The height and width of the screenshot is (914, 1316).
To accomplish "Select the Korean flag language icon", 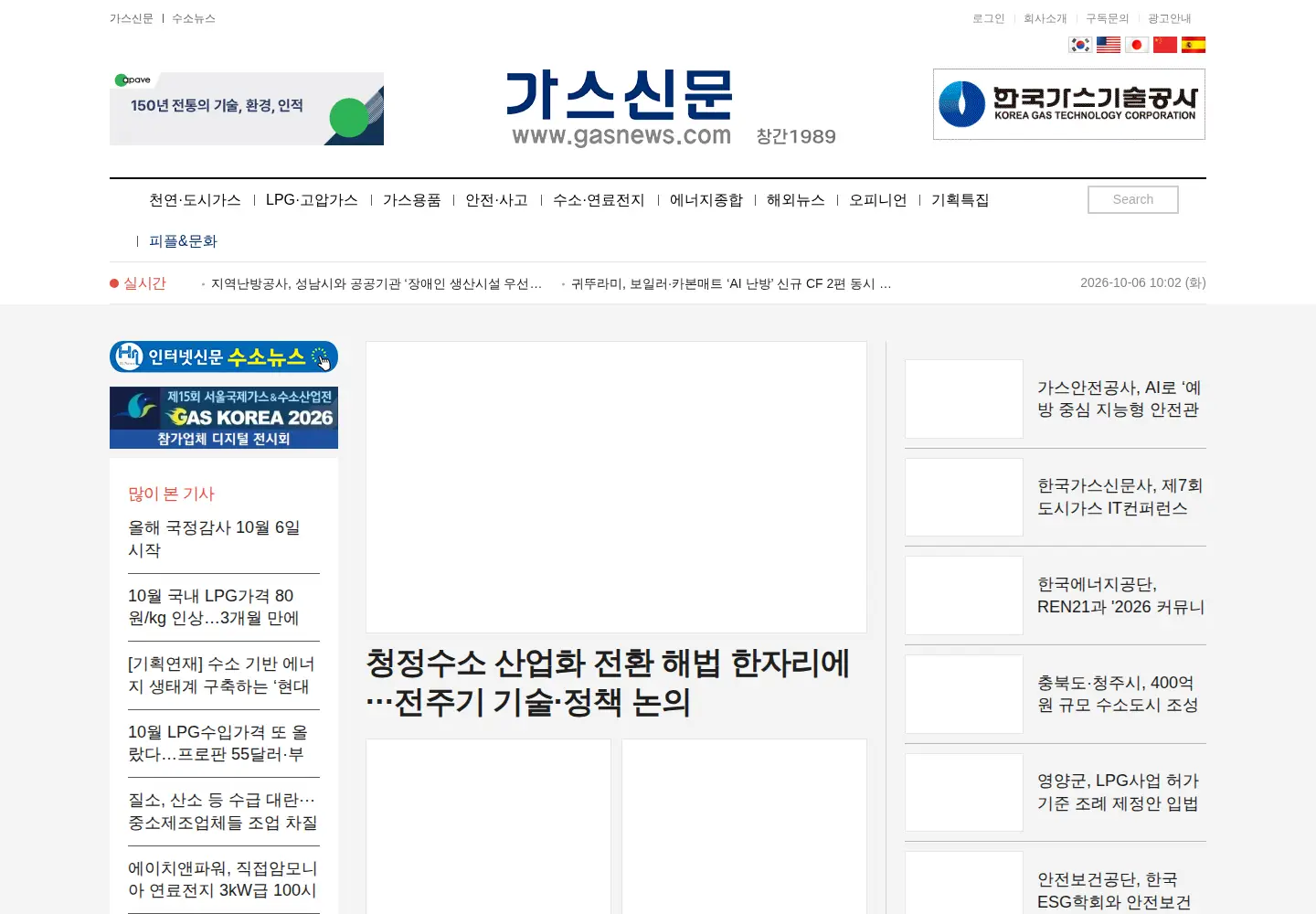I will 1080,45.
